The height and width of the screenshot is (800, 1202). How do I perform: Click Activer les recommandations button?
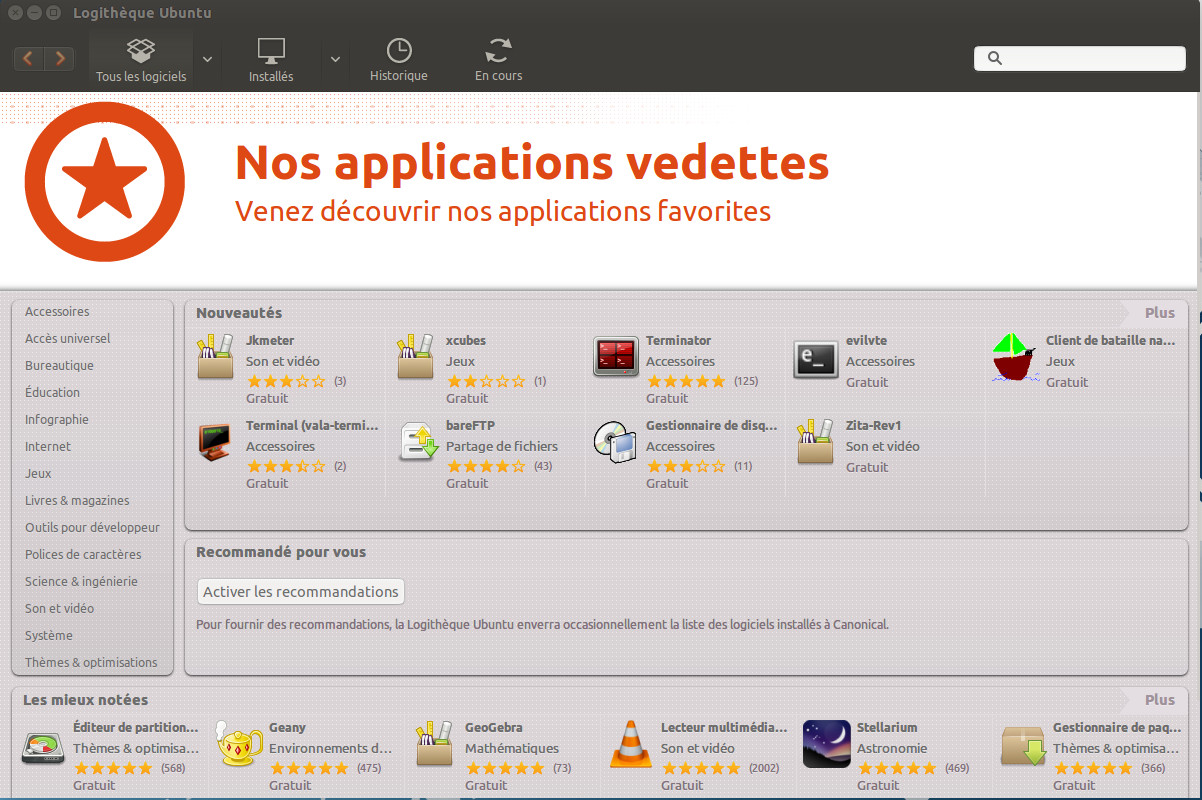[x=300, y=592]
